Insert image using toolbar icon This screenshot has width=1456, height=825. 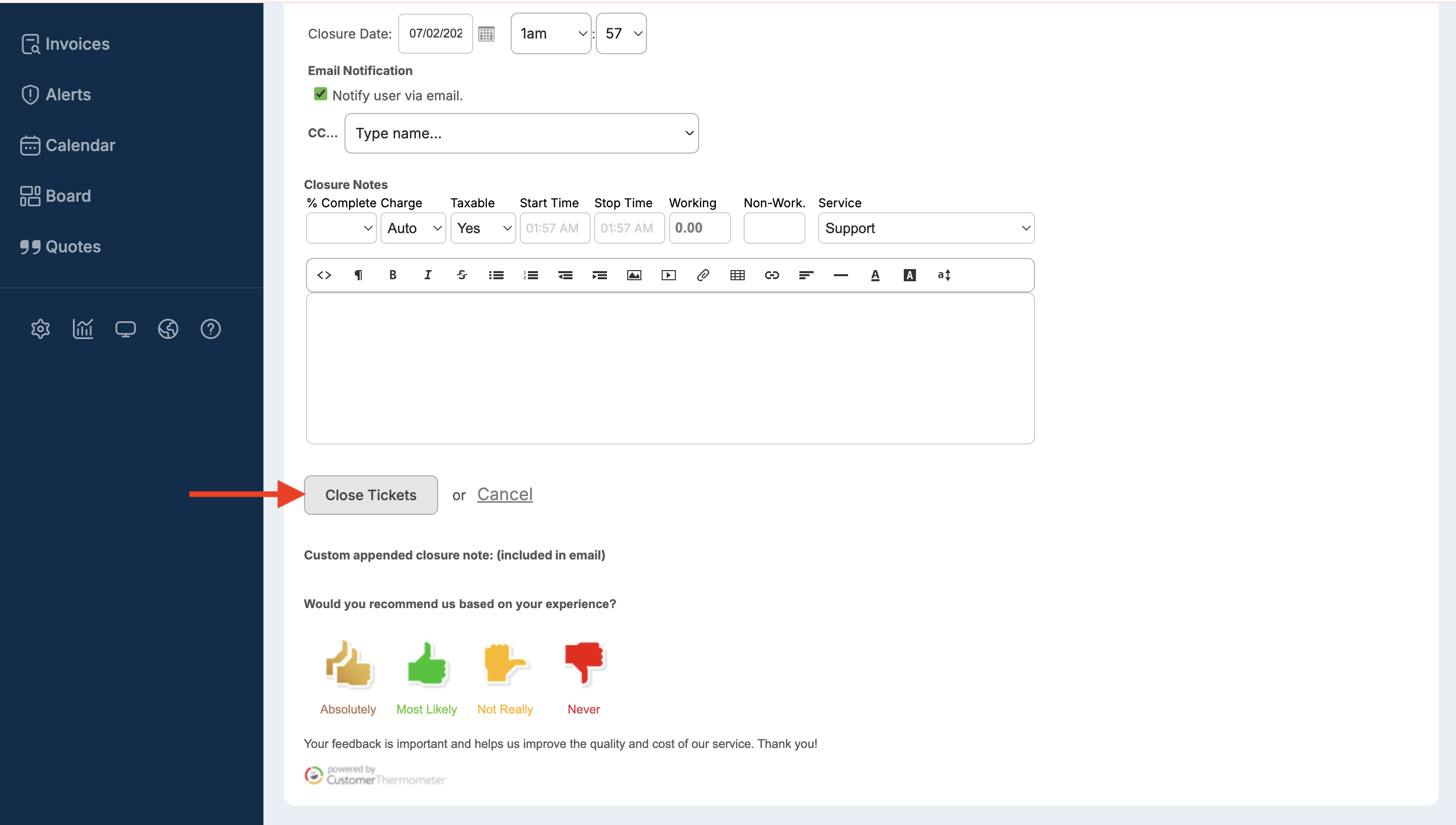634,275
